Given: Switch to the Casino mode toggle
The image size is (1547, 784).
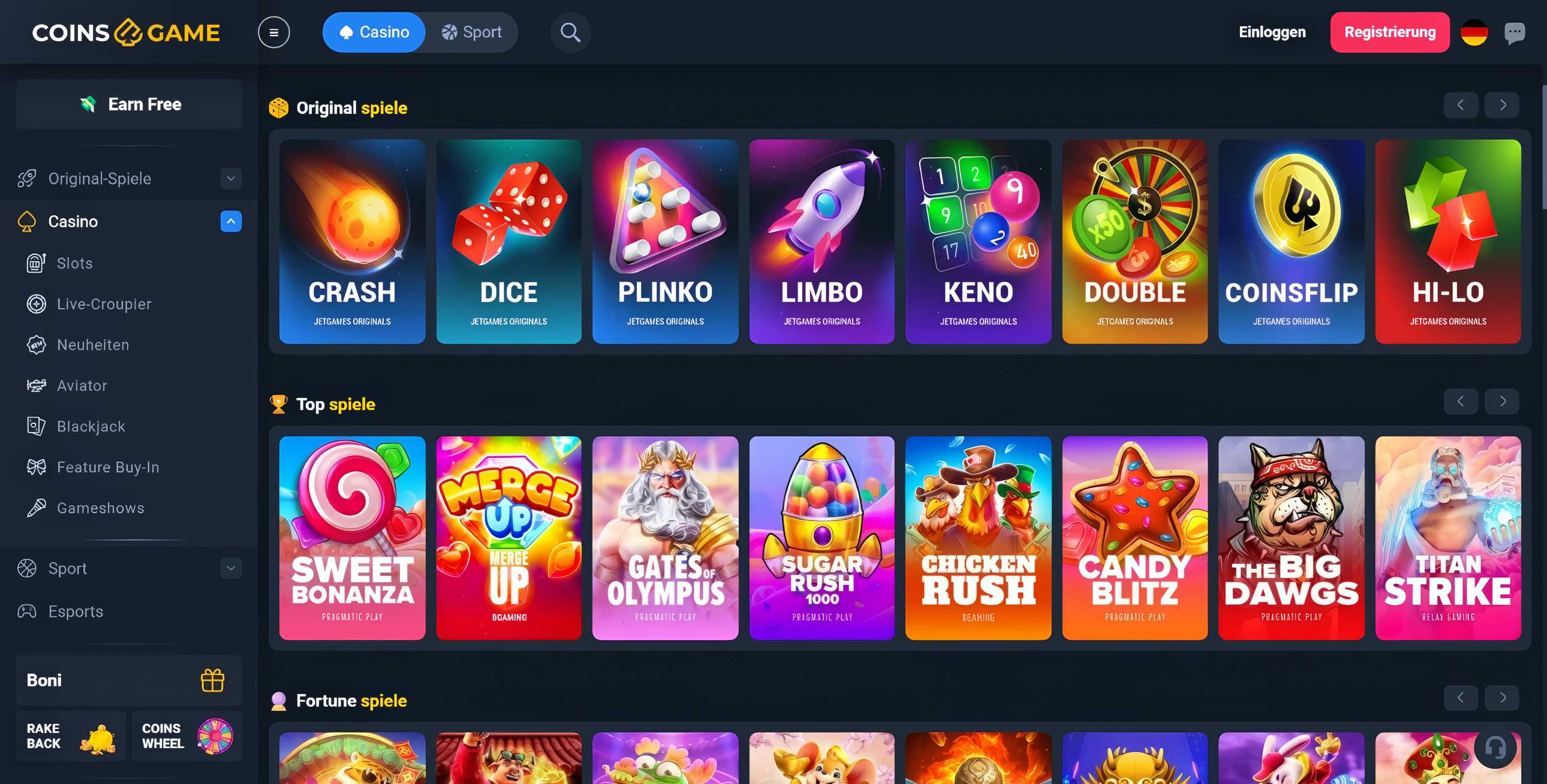Looking at the screenshot, I should pos(374,32).
